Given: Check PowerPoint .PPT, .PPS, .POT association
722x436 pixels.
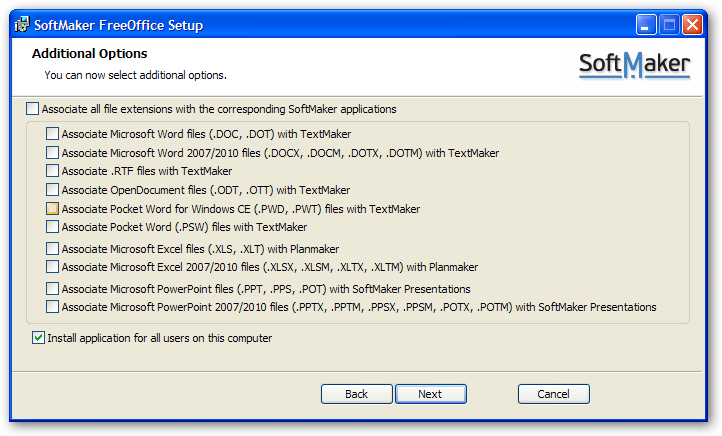Looking at the screenshot, I should coord(52,289).
